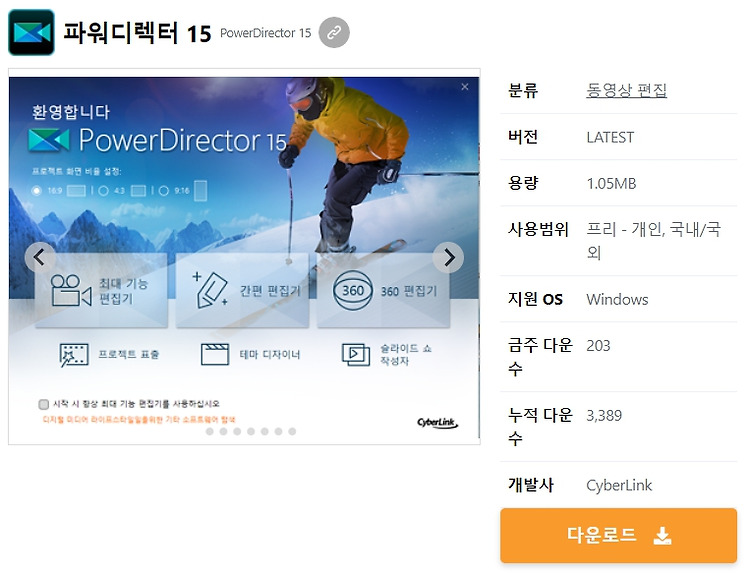Click the CyberLink developer name

coord(619,485)
